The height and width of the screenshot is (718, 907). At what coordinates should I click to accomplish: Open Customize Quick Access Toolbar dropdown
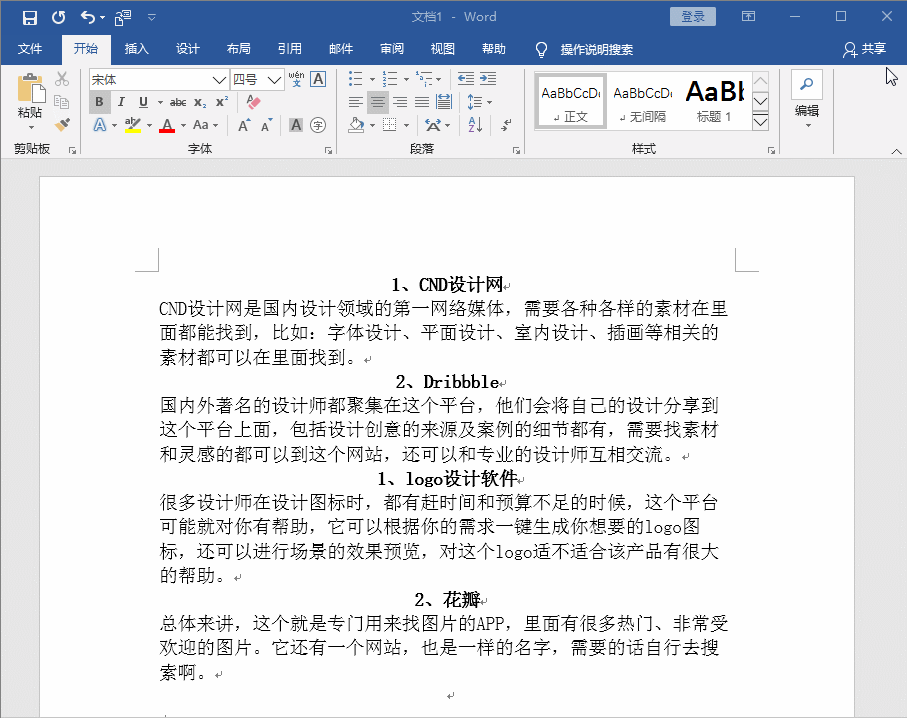(x=152, y=17)
